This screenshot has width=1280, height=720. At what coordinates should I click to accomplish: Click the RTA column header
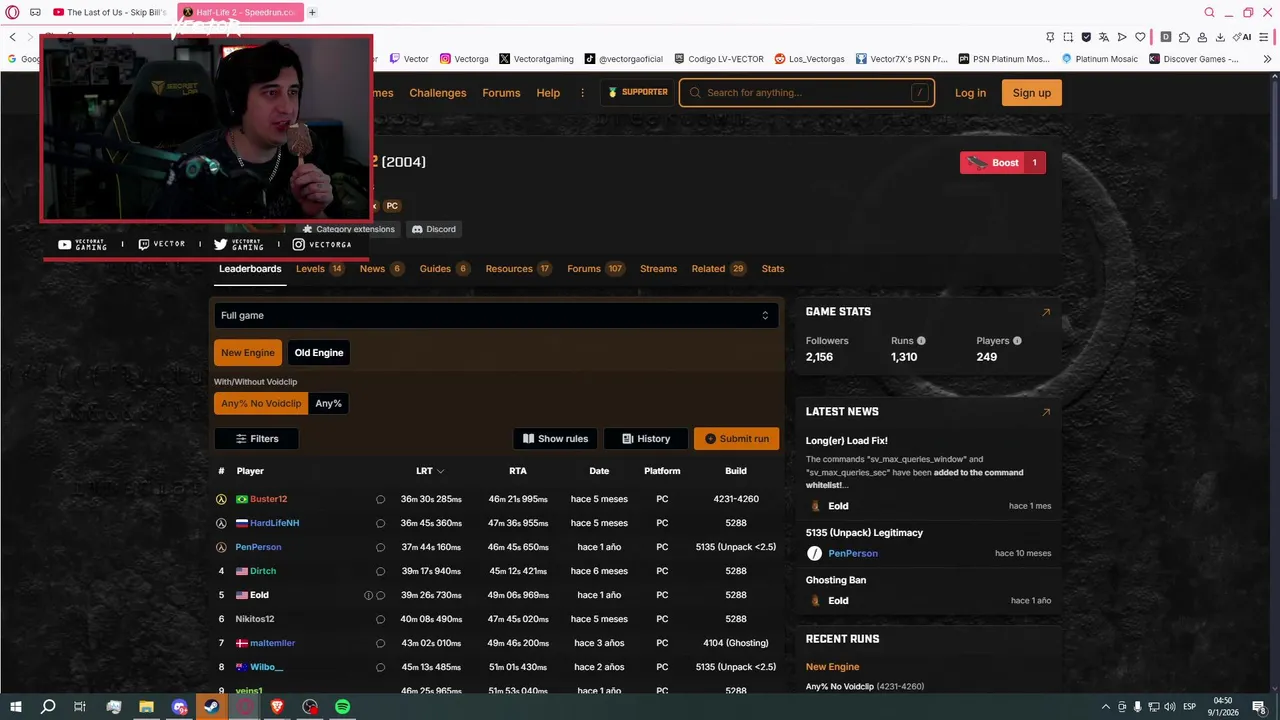coord(518,471)
